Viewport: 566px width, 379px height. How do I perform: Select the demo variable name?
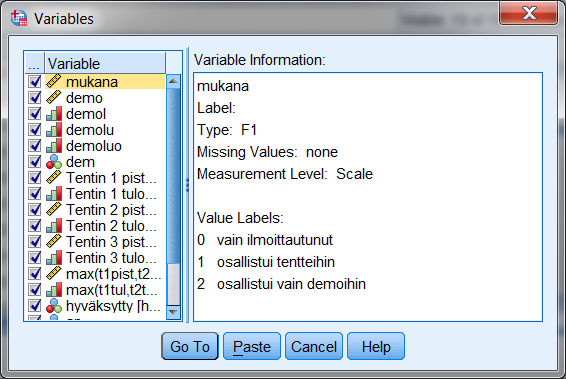pos(84,98)
